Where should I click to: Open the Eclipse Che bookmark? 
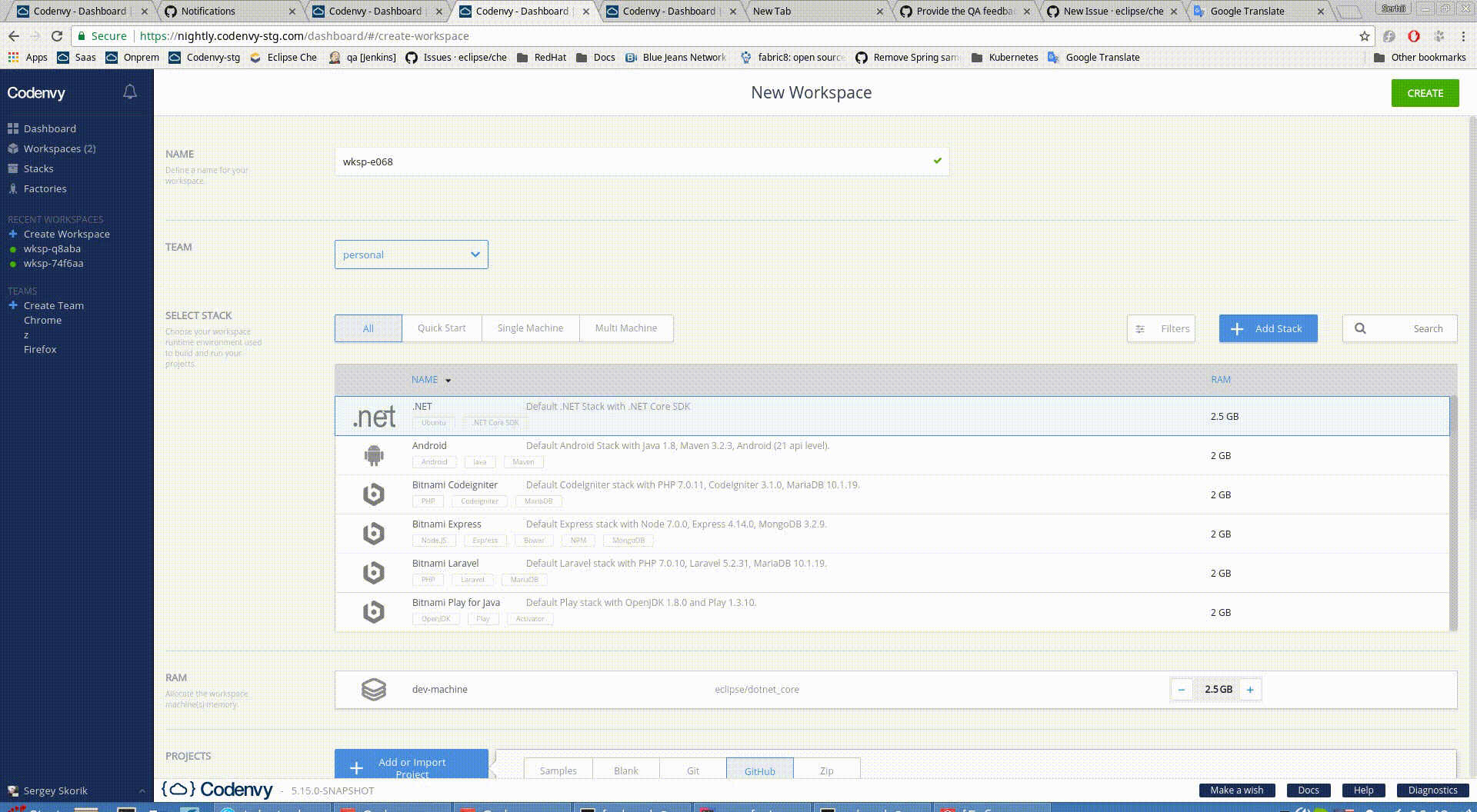[x=283, y=57]
